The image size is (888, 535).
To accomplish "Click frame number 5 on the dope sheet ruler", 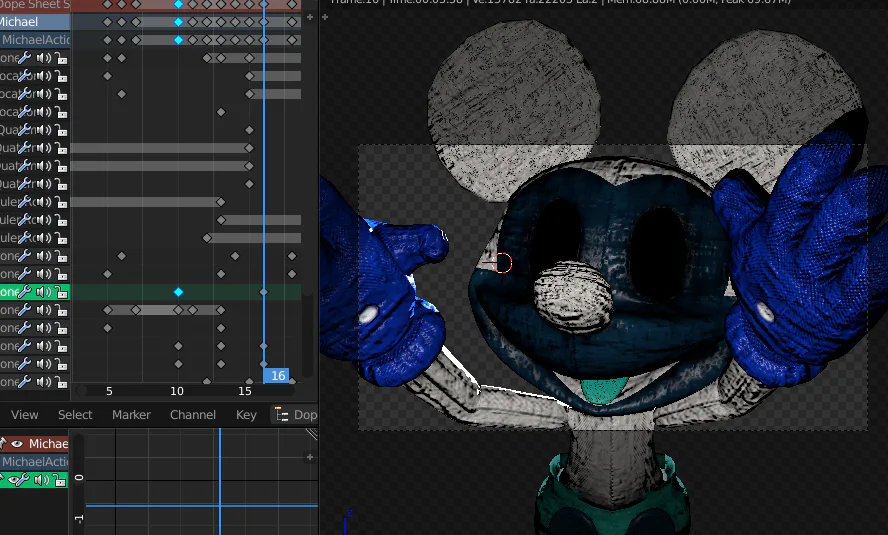I will (x=109, y=391).
